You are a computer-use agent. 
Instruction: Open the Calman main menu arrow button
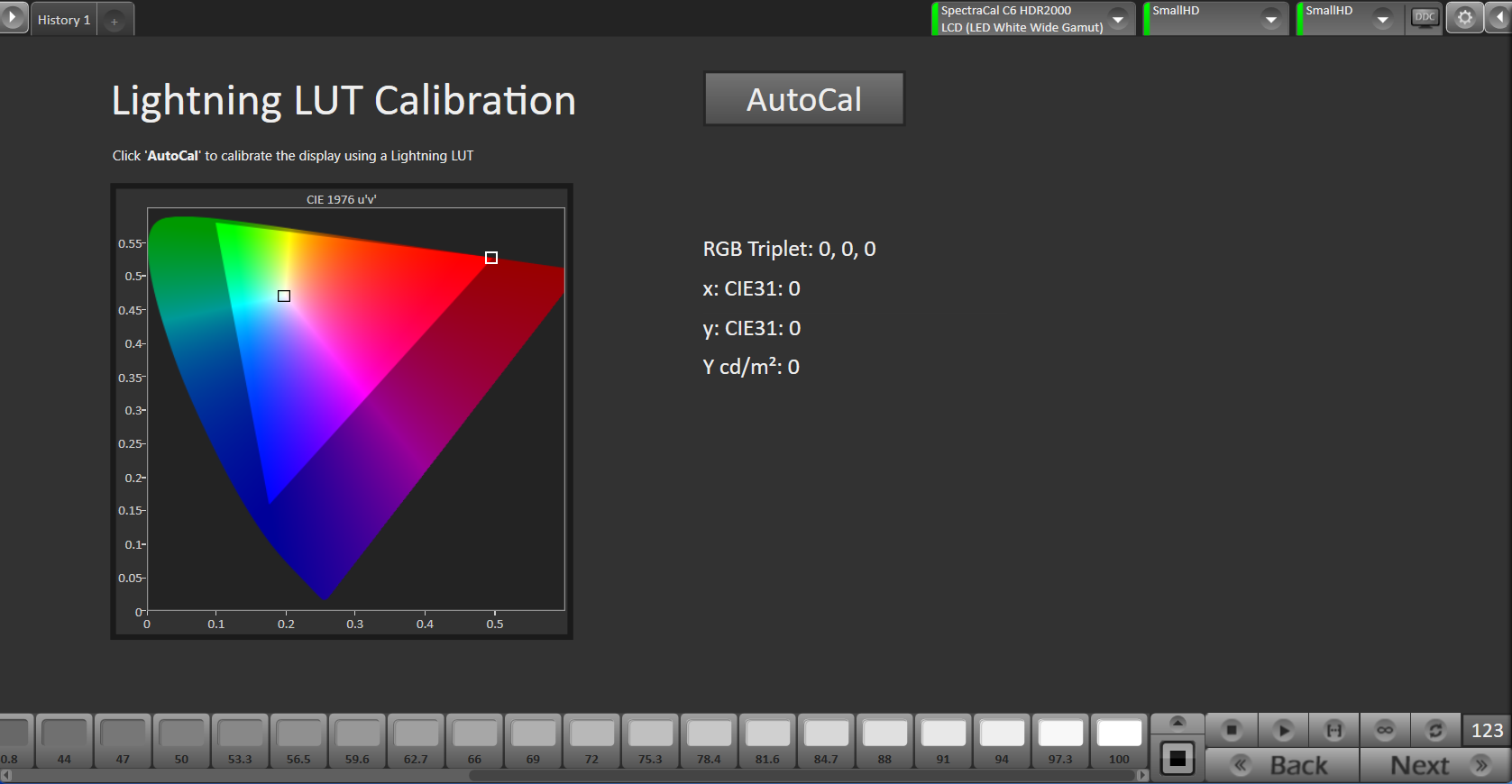click(13, 18)
